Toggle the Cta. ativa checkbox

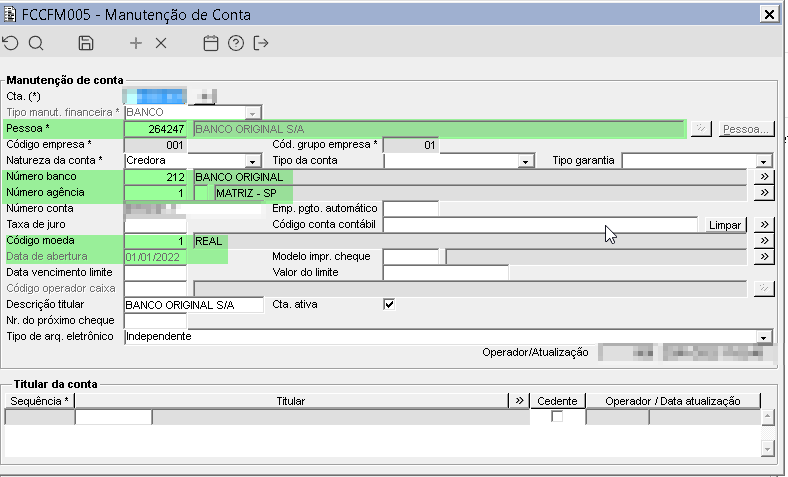tap(389, 304)
